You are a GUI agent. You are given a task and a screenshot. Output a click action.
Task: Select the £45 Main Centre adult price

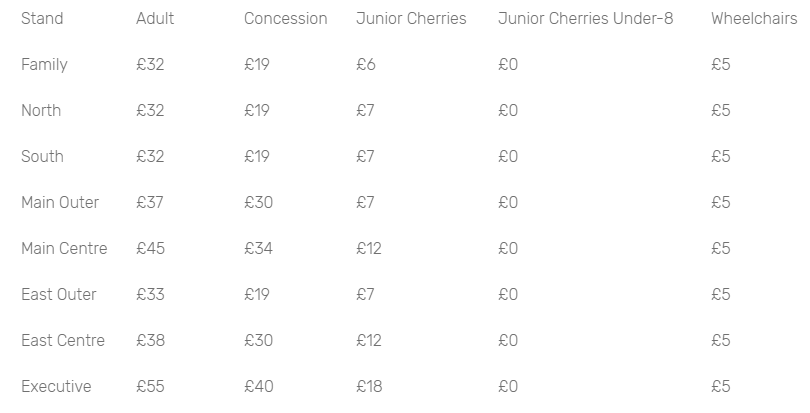[150, 249]
